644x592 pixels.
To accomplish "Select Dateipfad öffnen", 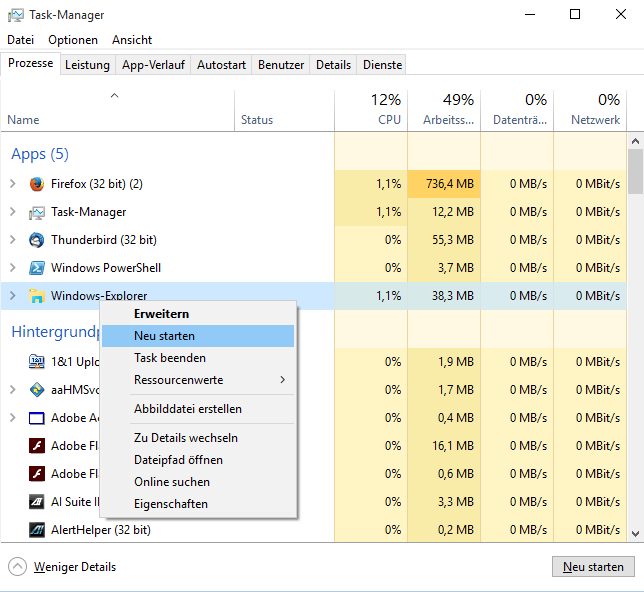I will pos(198,460).
